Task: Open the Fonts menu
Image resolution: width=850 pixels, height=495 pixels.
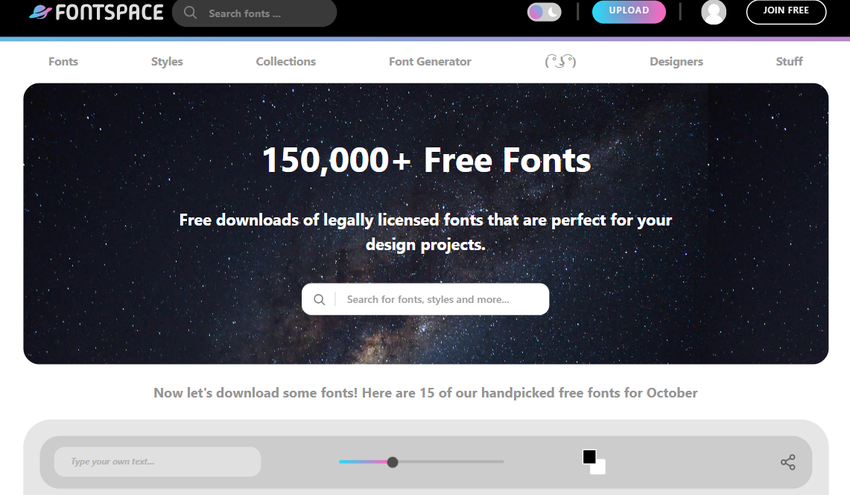Action: 63,61
